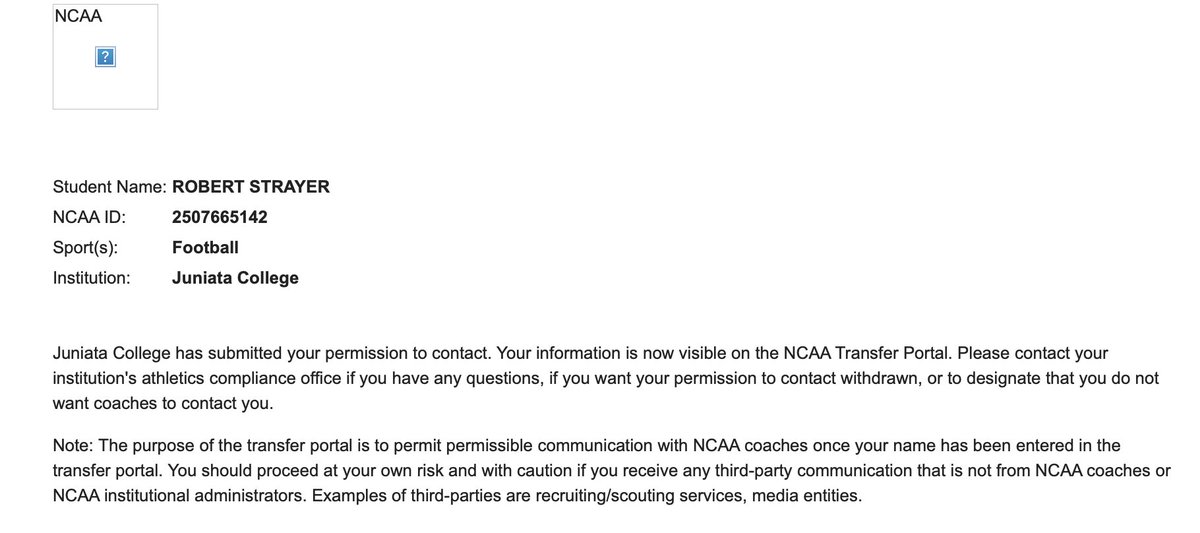This screenshot has height=533, width=1200.
Task: Click the word "Note:" in second paragraph
Action: tap(75, 444)
